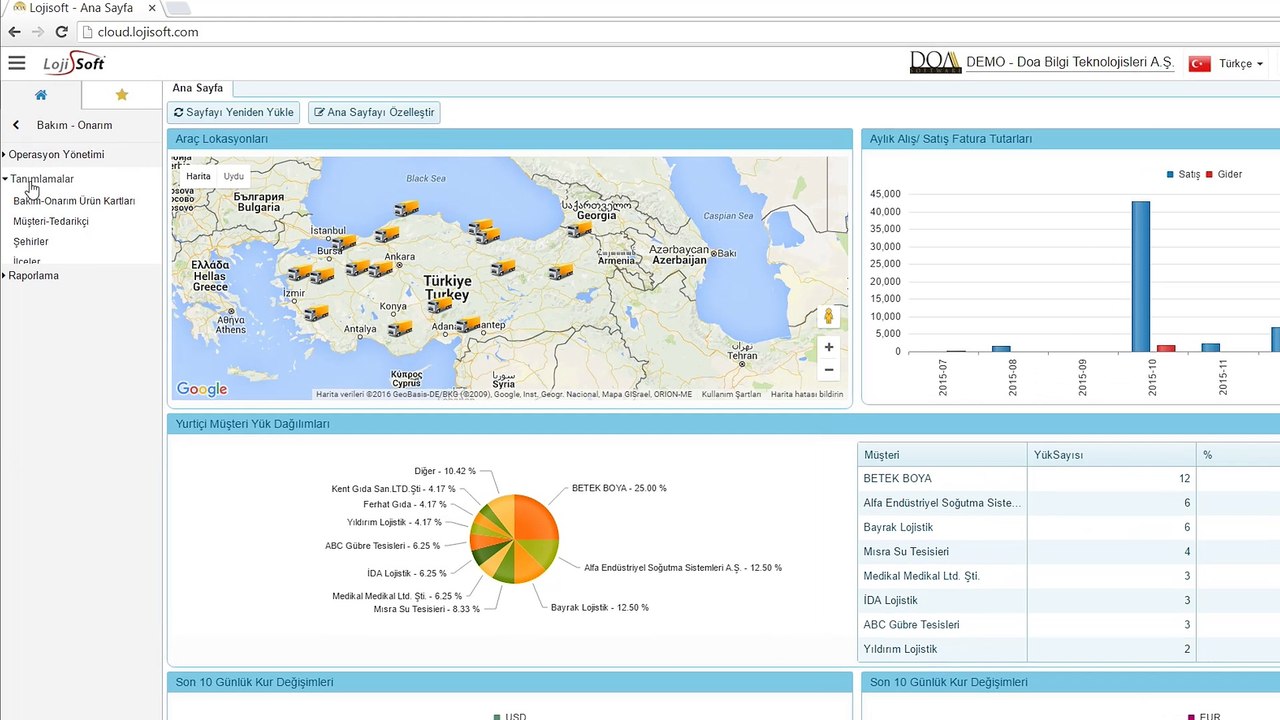Click the DOA company logo
Screen dimensions: 1280x720
point(935,62)
